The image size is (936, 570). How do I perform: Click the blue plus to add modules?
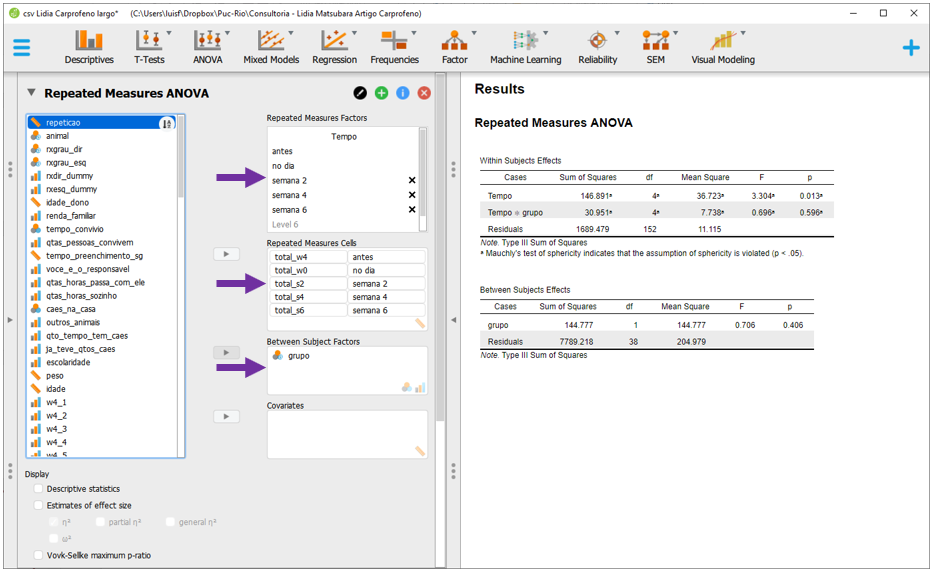pyautogui.click(x=910, y=48)
